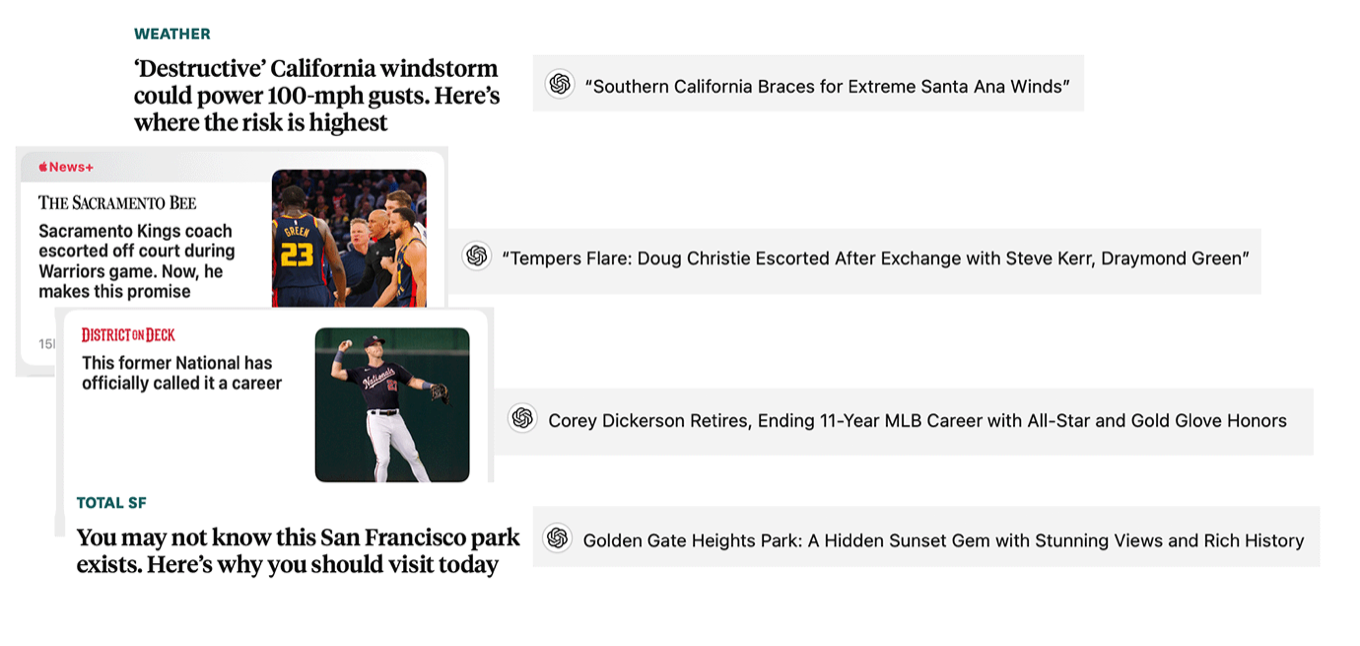
Task: Open the Sacramento Kings coach escorted headline
Action: click(137, 261)
